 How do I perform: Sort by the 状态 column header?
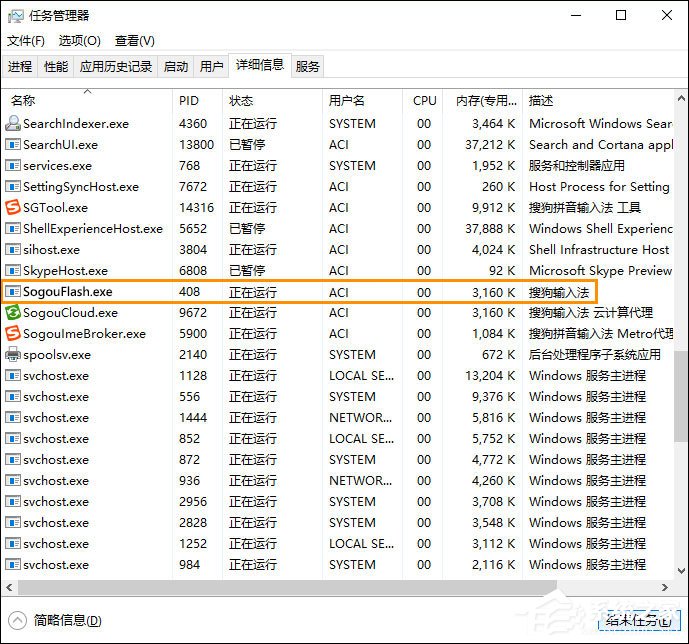272,101
